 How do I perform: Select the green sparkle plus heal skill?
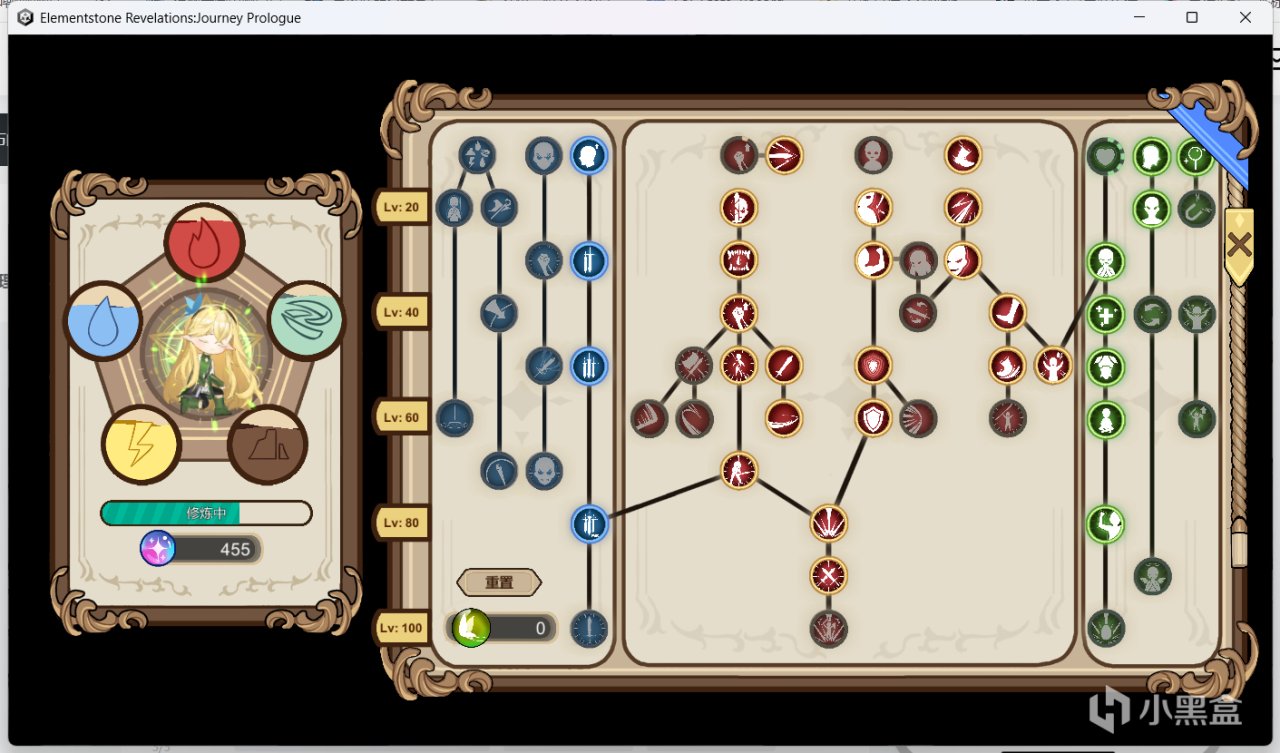point(1106,314)
